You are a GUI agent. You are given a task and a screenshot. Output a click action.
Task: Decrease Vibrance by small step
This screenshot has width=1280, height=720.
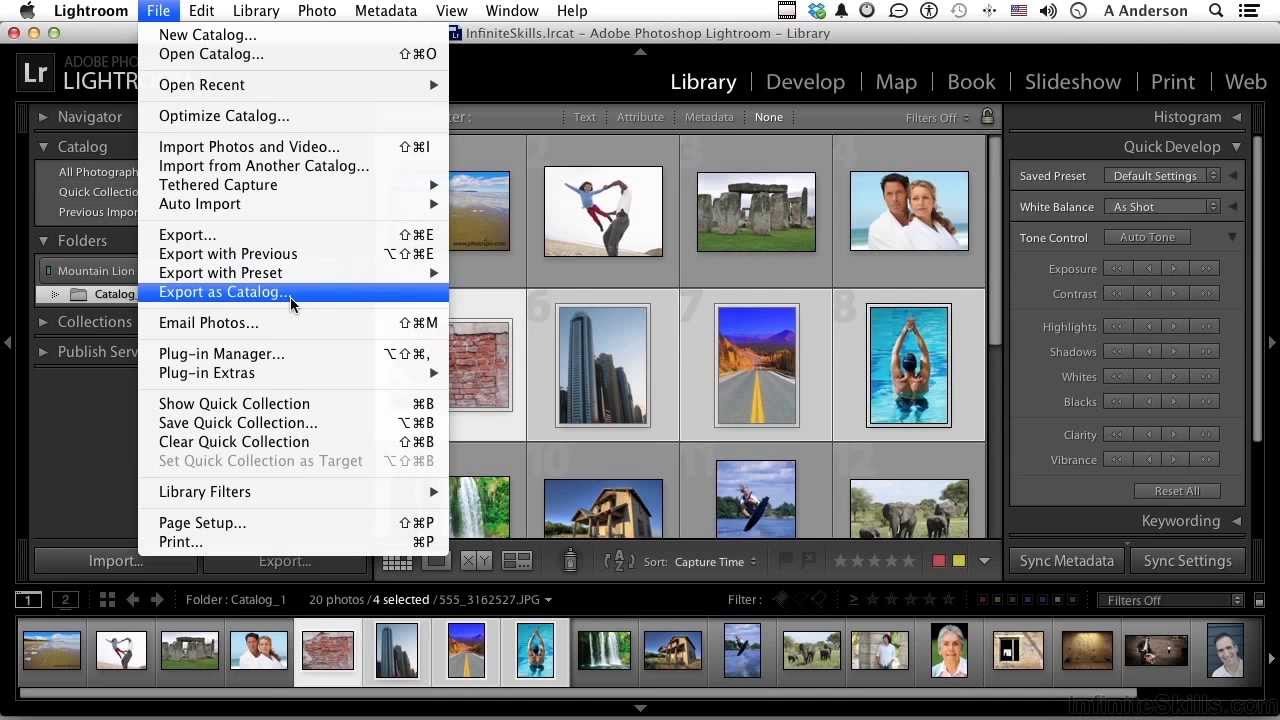[x=1147, y=459]
